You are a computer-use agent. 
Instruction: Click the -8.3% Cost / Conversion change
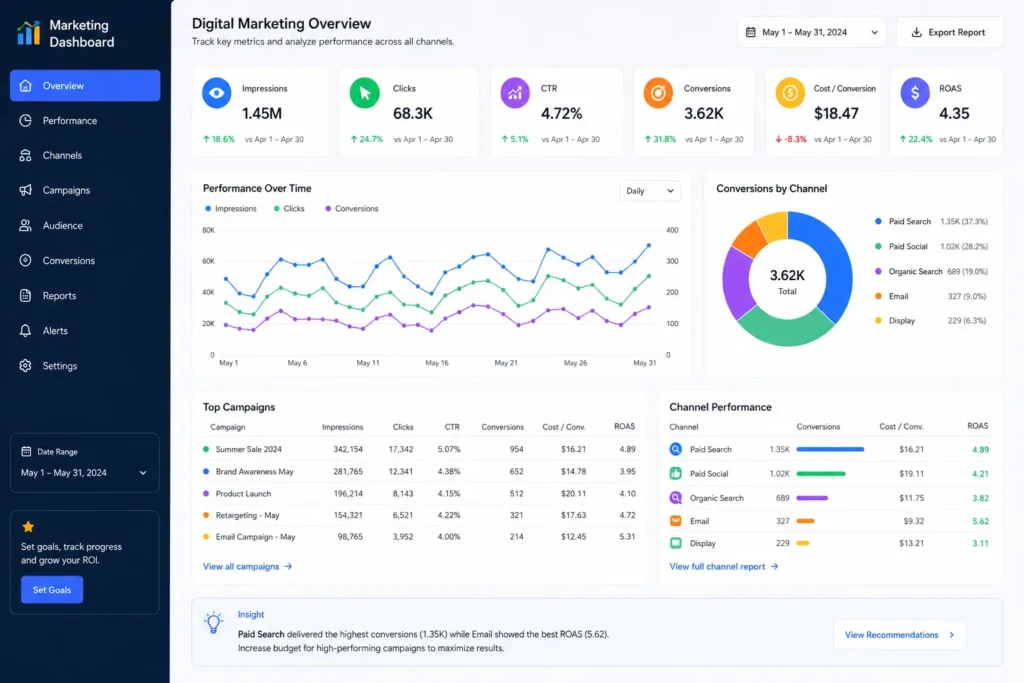click(791, 139)
